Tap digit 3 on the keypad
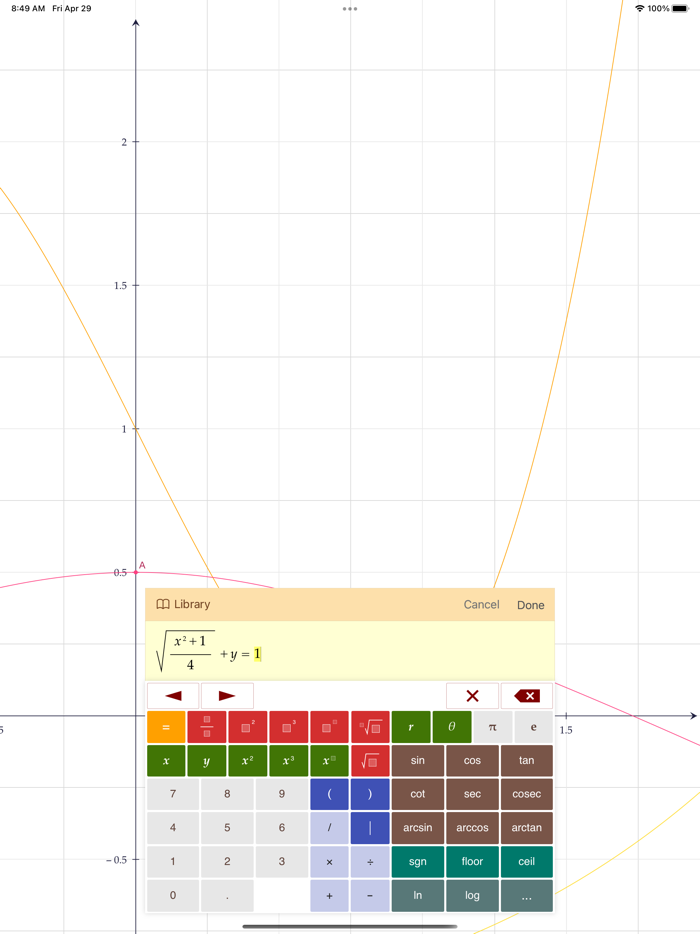Screen dimensions: 700x934 282,862
